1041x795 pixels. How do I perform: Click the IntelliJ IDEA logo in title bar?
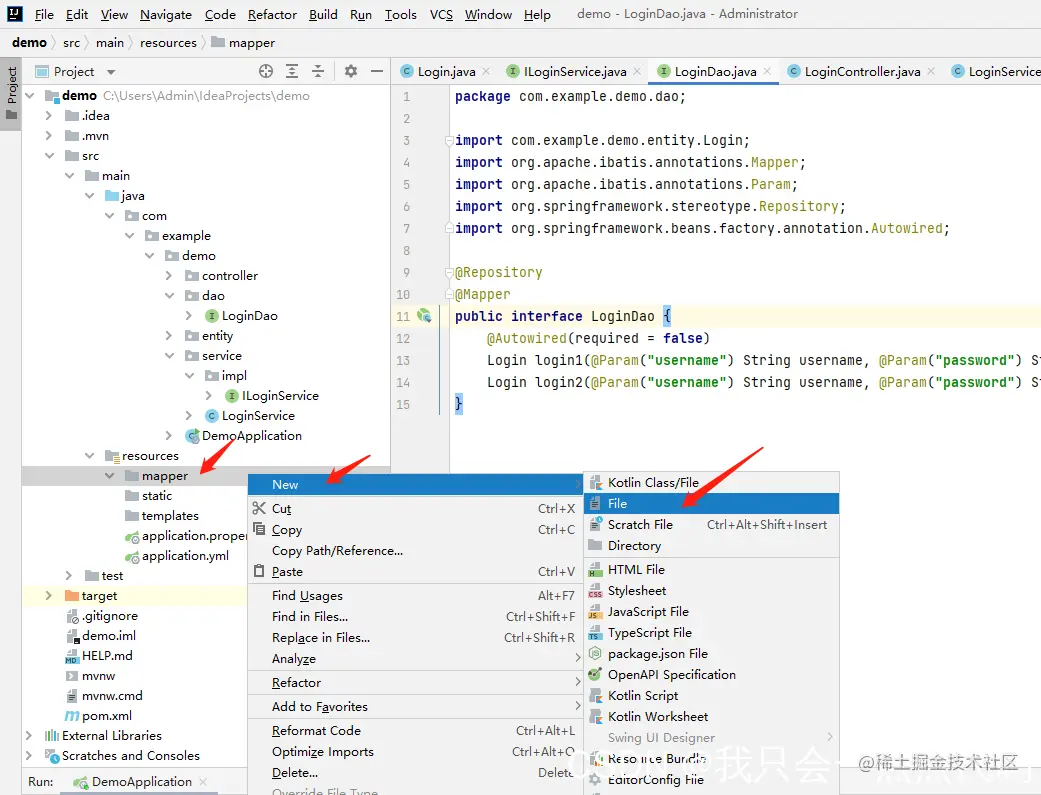click(x=15, y=13)
